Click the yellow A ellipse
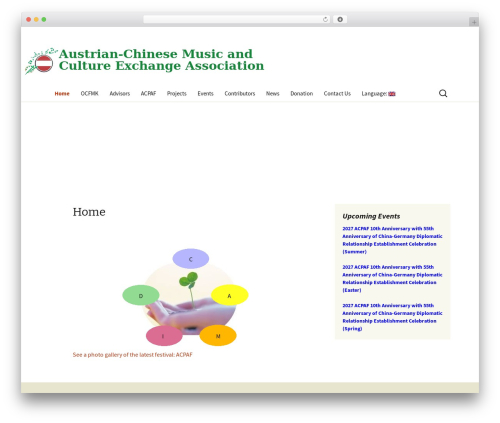Image resolution: width=500 pixels, height=423 pixels. coord(230,295)
